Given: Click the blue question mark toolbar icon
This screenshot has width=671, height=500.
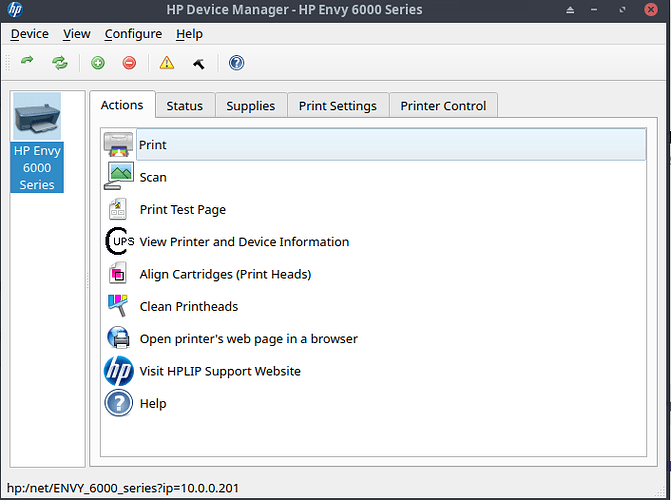Looking at the screenshot, I should pyautogui.click(x=236, y=63).
